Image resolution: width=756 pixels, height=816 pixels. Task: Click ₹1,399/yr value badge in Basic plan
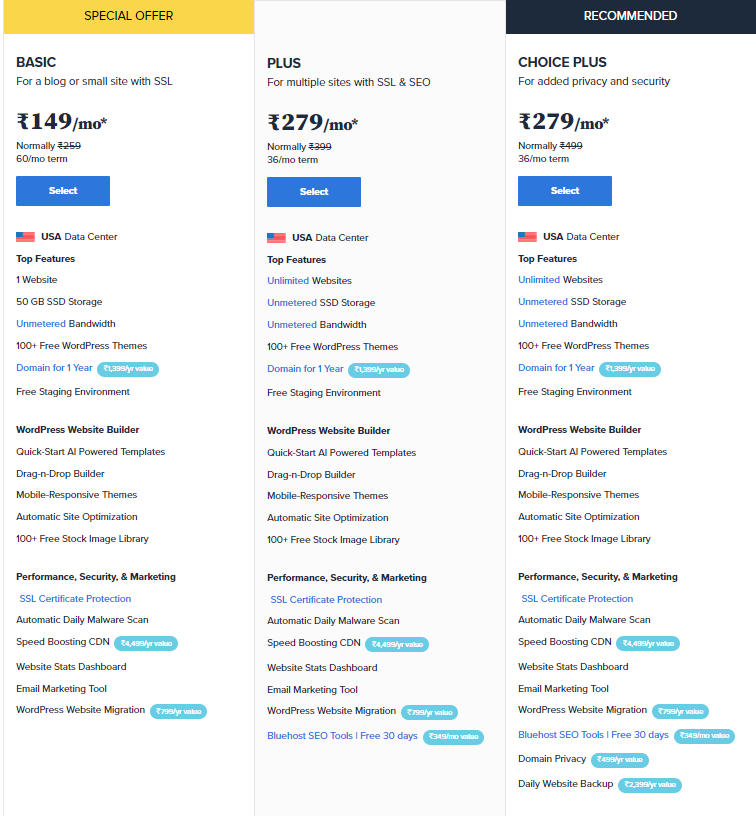[x=128, y=369]
